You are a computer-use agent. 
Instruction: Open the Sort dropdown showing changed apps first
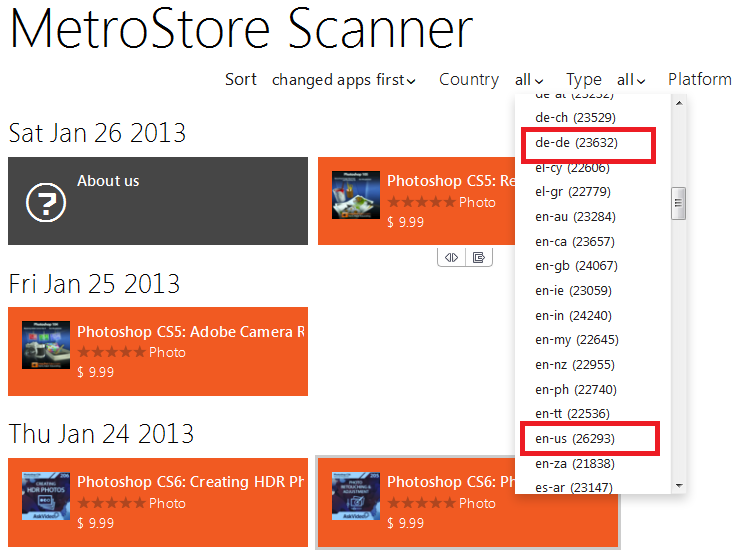[x=344, y=80]
